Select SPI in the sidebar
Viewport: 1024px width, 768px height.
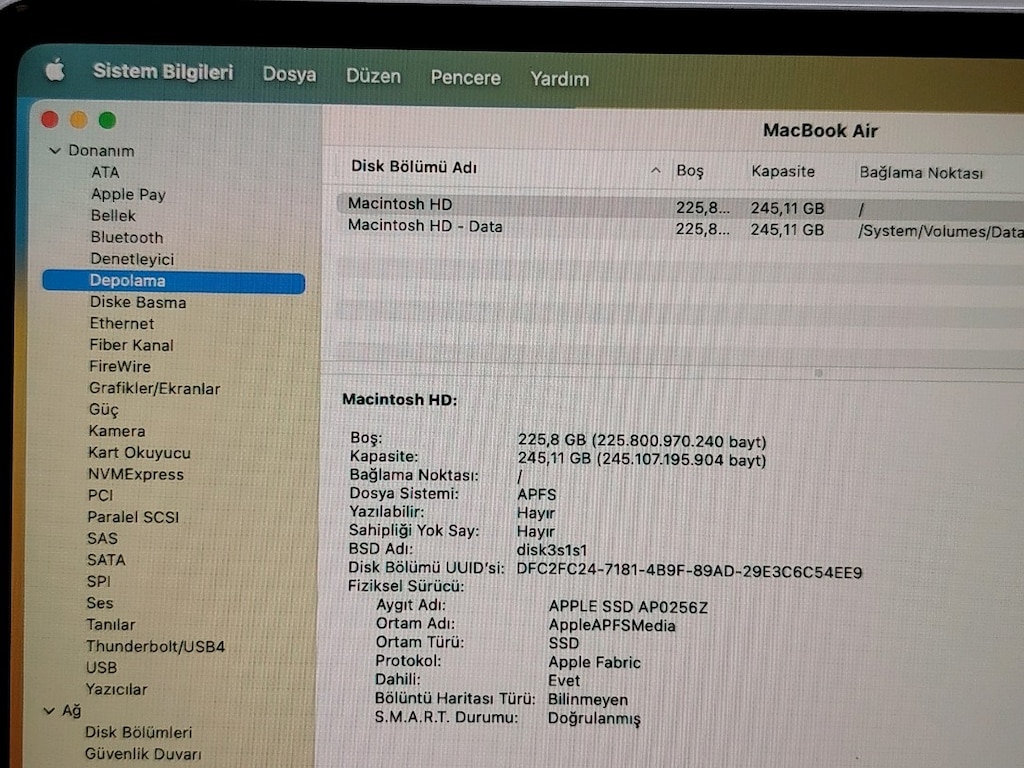coord(98,581)
